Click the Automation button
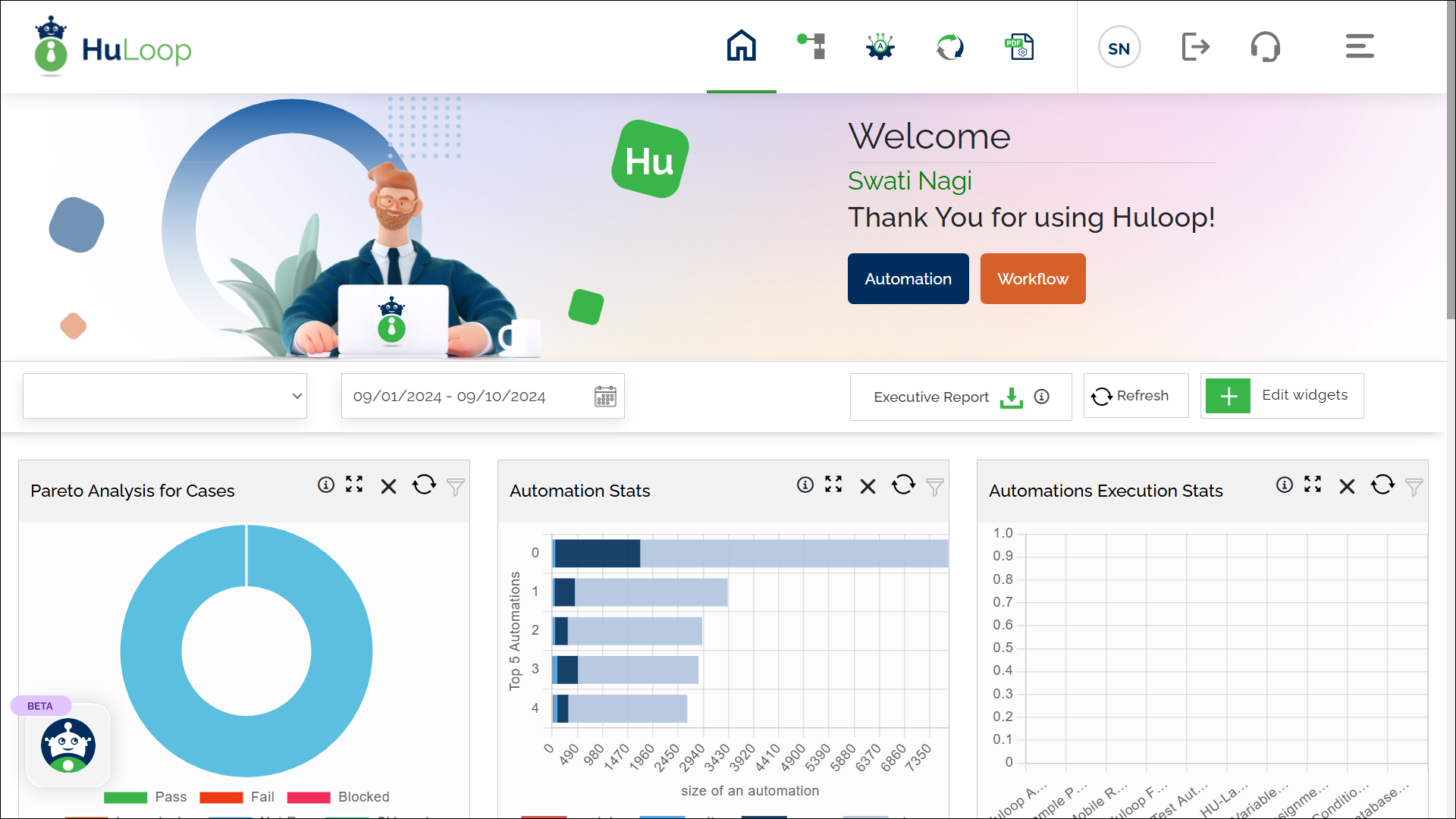The width and height of the screenshot is (1456, 819). pos(908,278)
